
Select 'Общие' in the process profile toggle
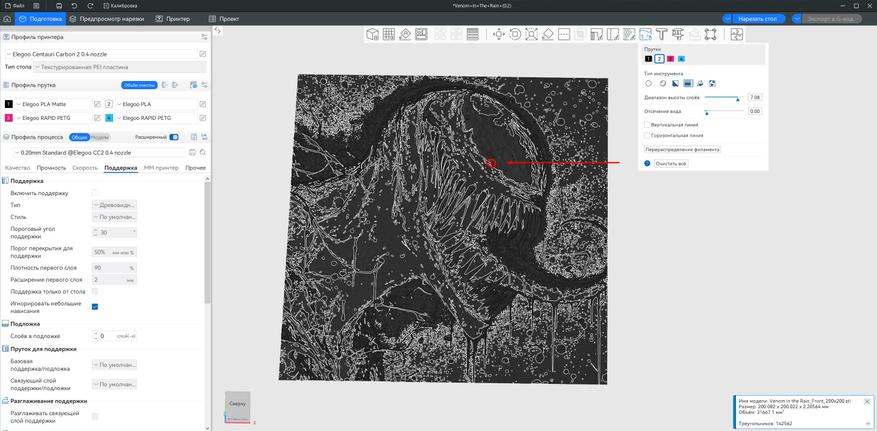coord(79,137)
